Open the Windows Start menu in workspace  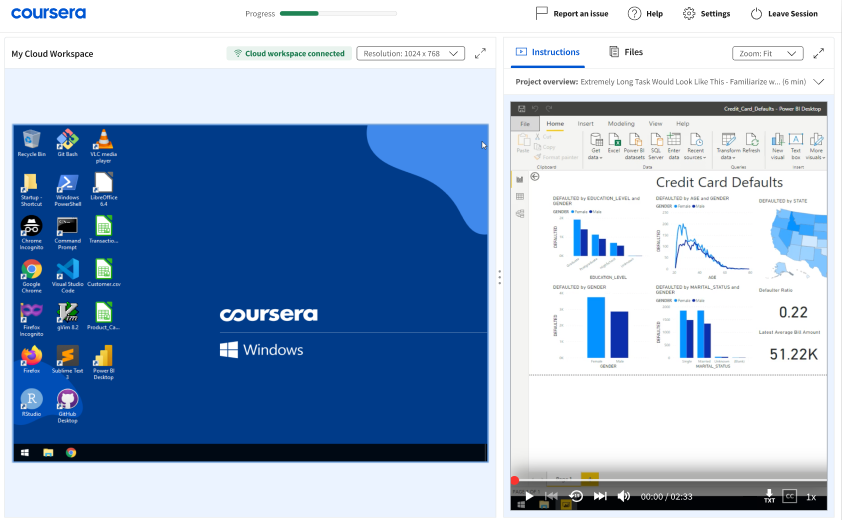click(x=25, y=453)
